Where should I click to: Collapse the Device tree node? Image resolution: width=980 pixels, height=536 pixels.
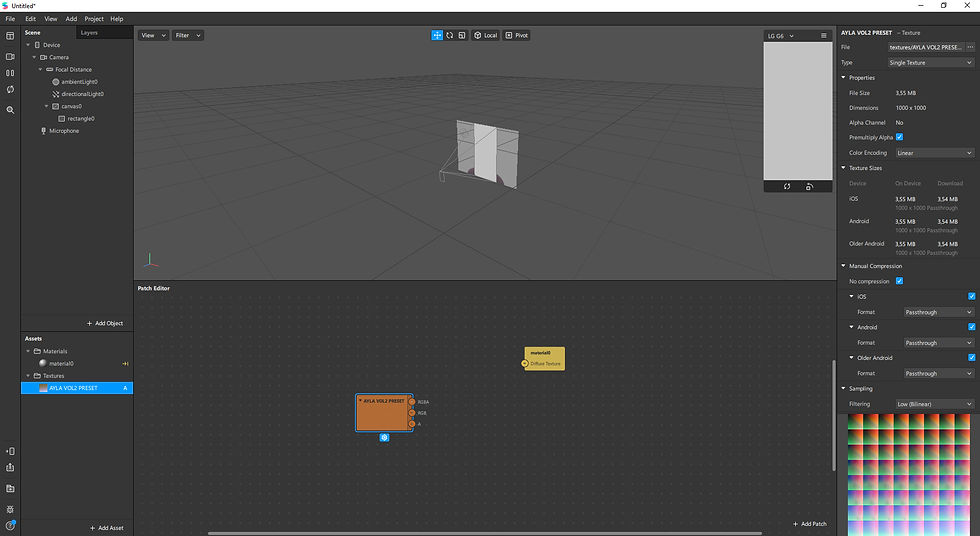(28, 45)
